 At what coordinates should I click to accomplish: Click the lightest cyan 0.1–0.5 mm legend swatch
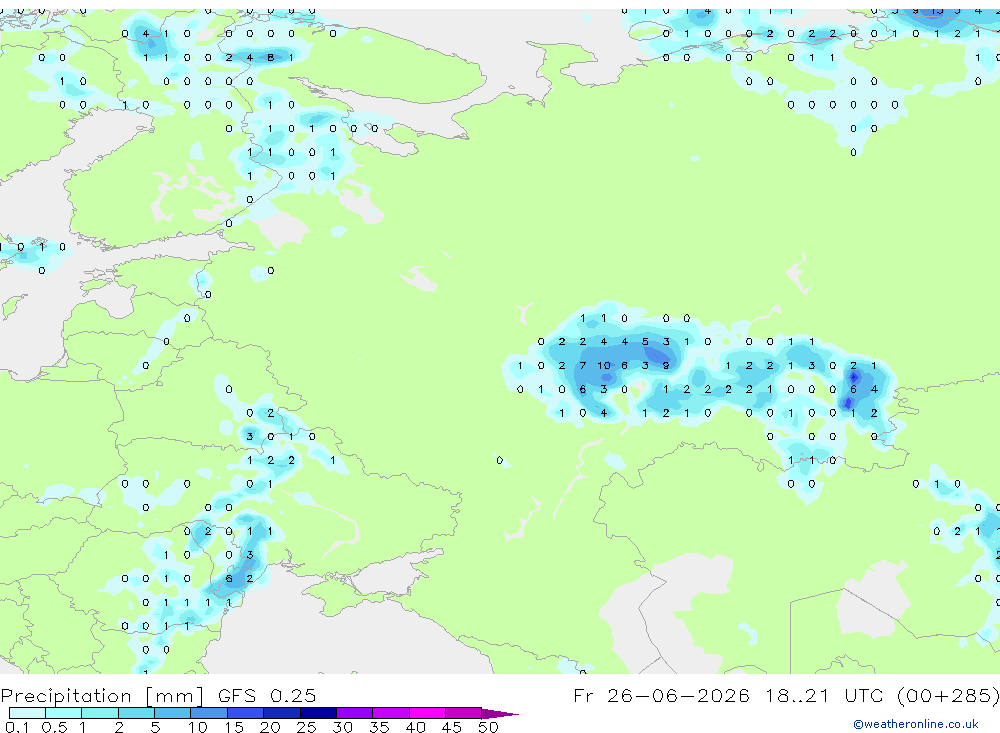(27, 713)
